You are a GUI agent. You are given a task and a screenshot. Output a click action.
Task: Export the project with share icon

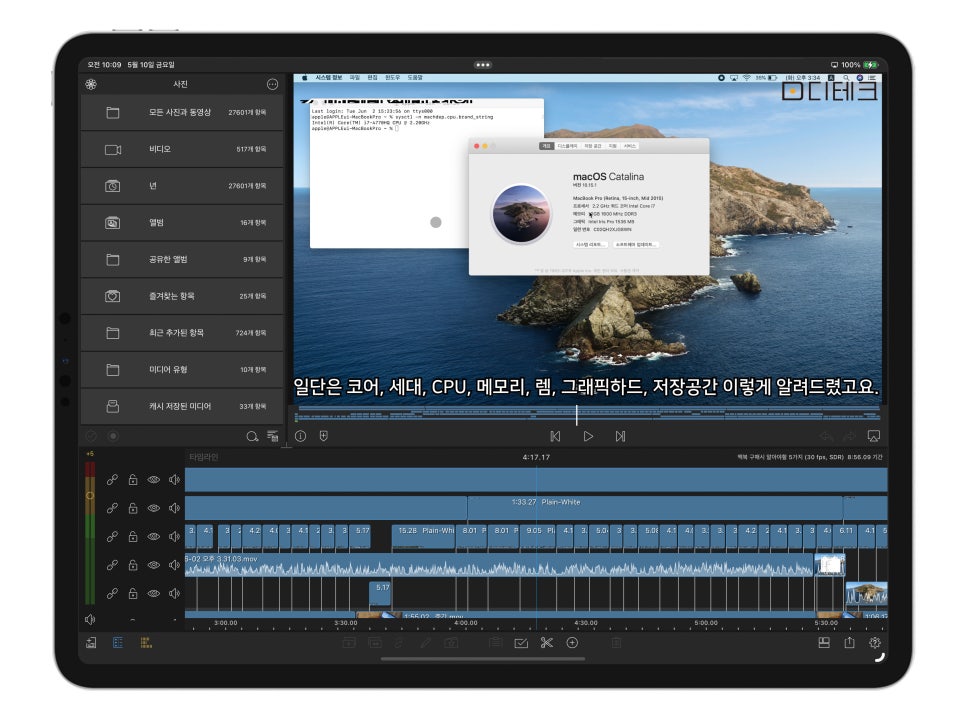[849, 643]
